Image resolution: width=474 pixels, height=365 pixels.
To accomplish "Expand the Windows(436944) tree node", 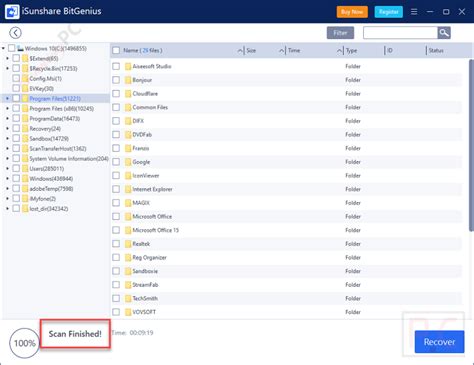I will point(7,178).
